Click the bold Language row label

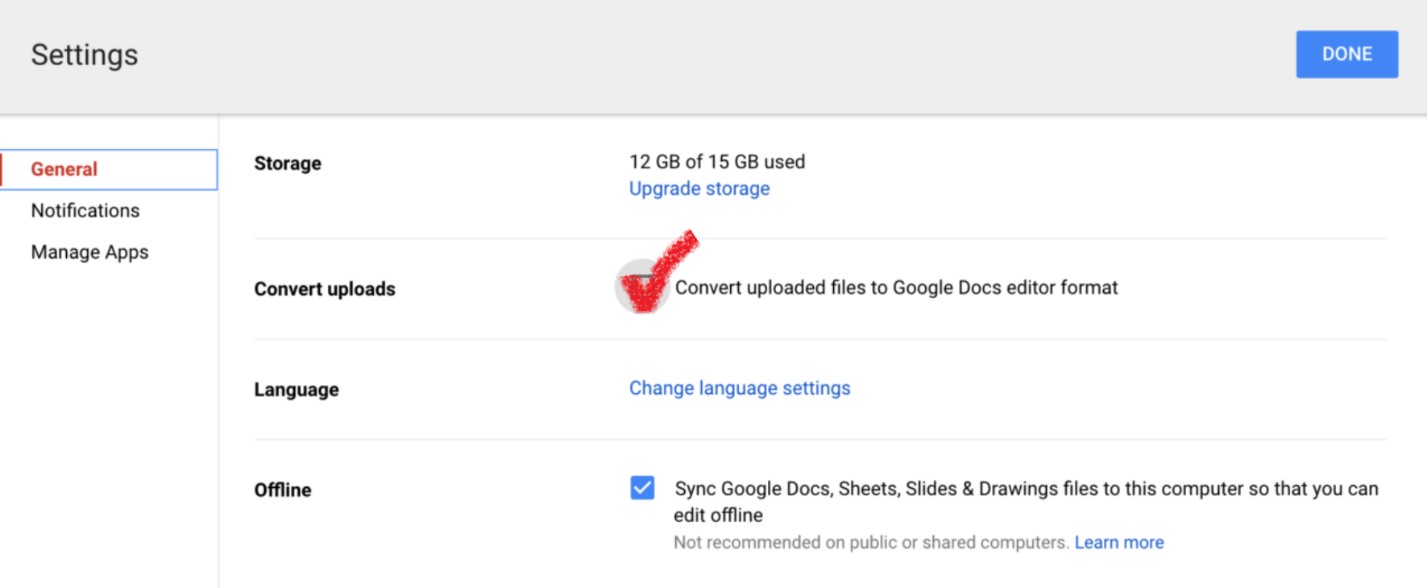pyautogui.click(x=296, y=390)
